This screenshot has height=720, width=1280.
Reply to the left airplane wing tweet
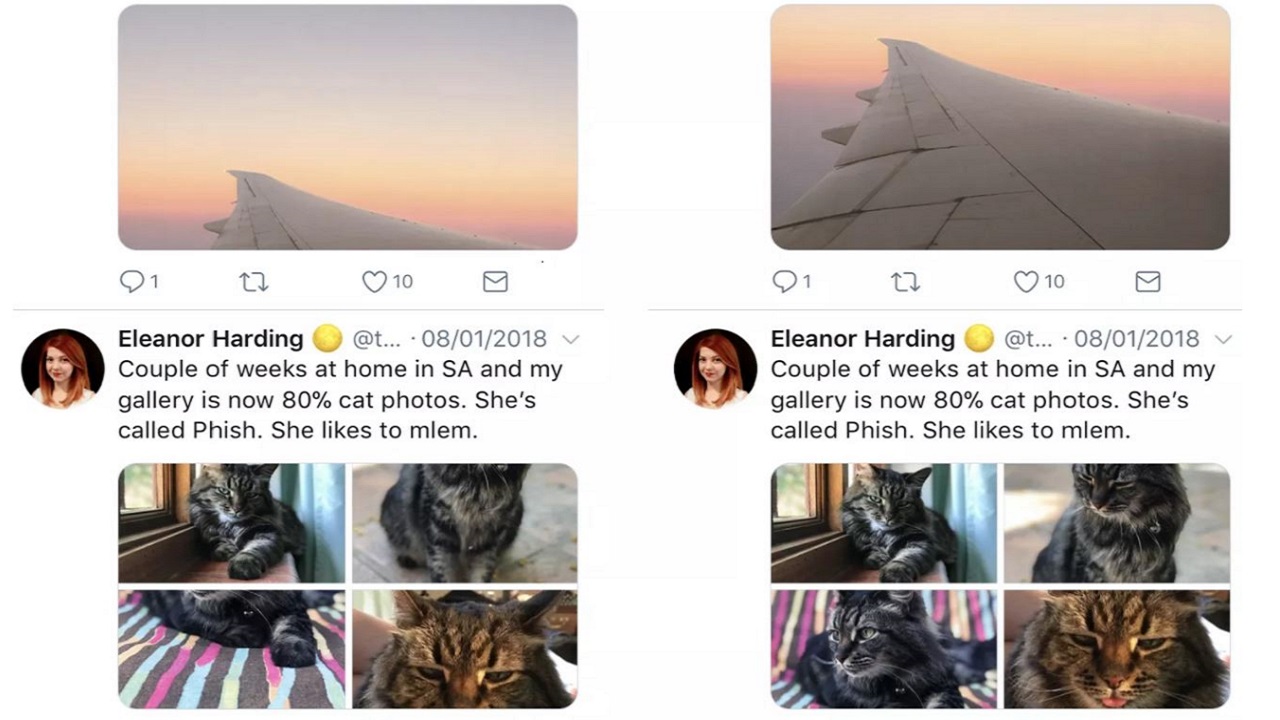(132, 282)
